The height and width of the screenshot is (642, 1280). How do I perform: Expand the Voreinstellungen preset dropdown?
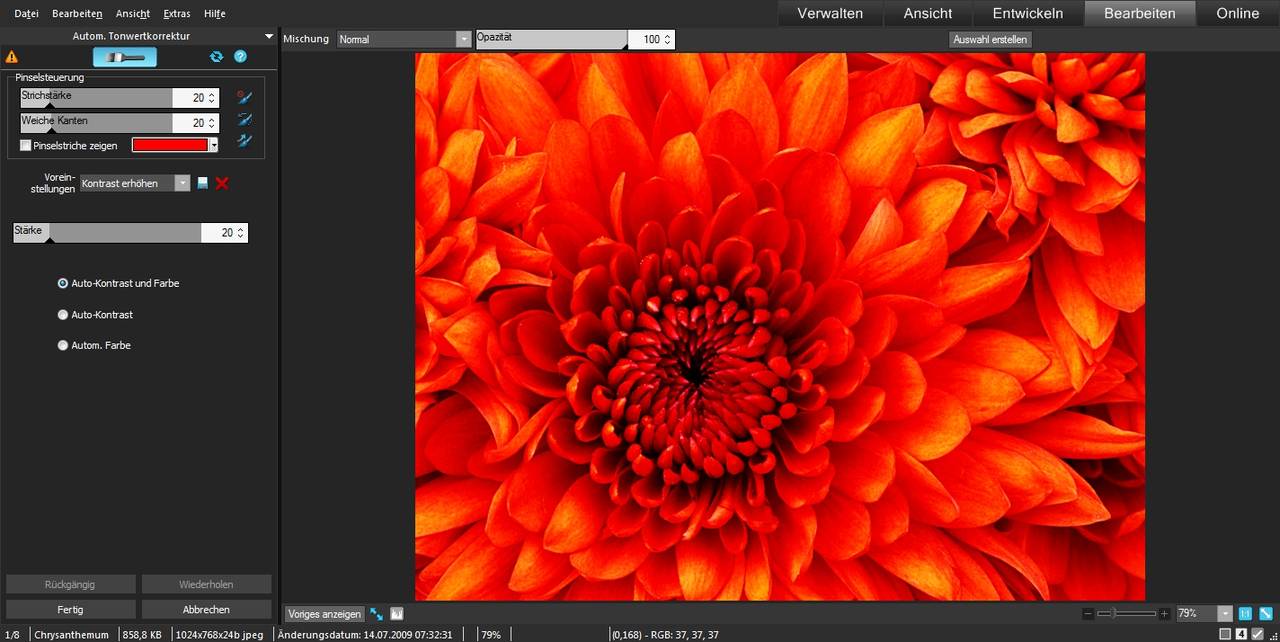coord(135,183)
